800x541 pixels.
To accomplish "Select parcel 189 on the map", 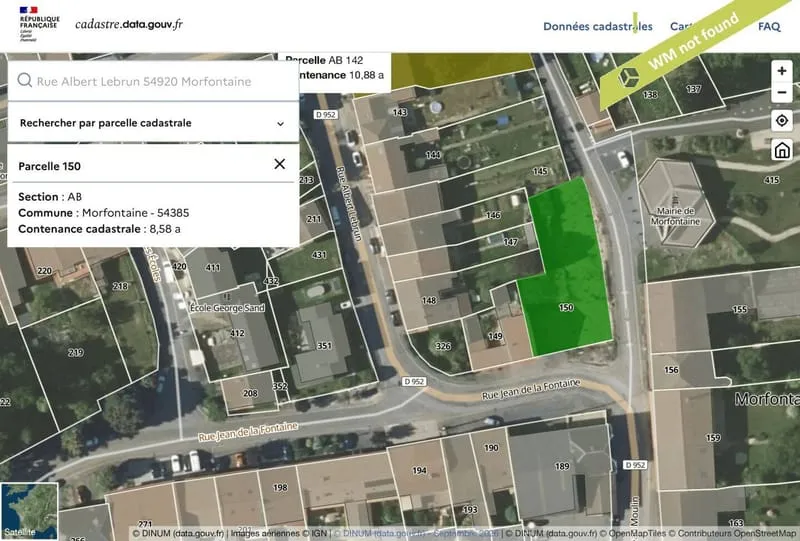I will [x=562, y=465].
